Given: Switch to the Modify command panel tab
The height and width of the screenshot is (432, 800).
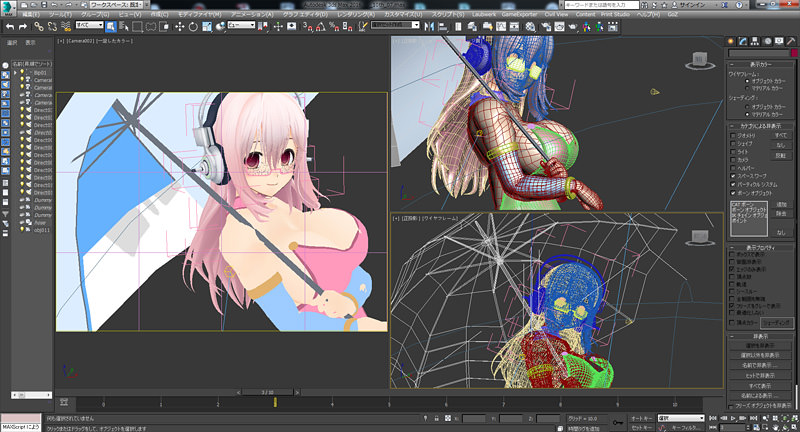Looking at the screenshot, I should [743, 41].
